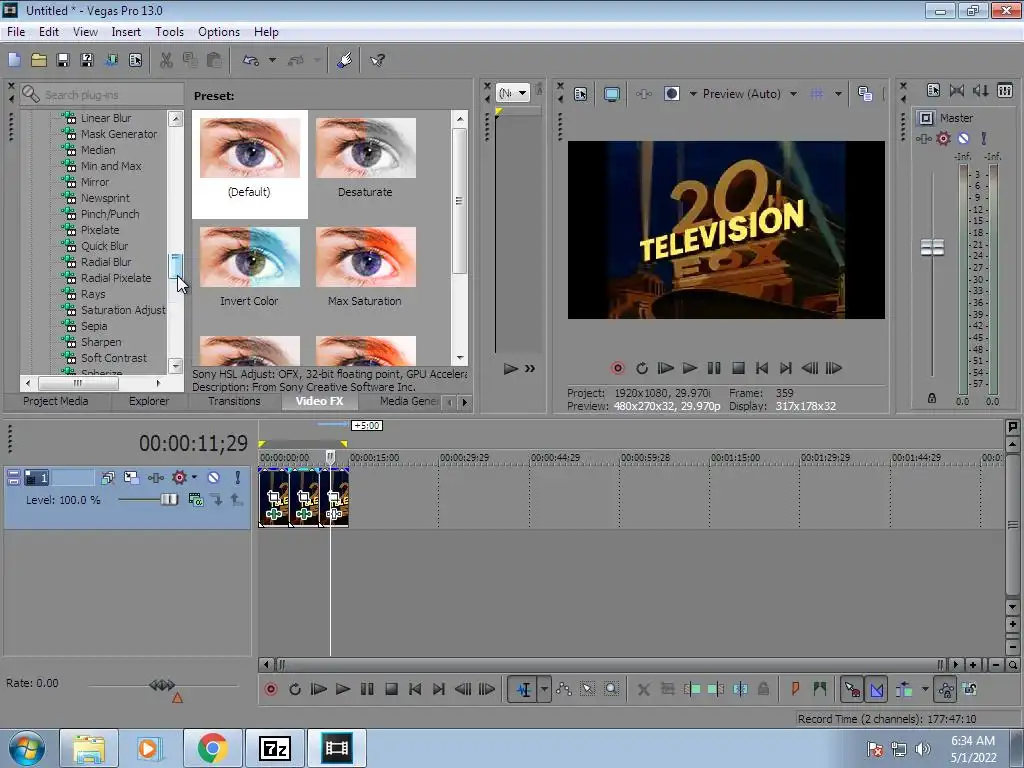
Task: Open Master bus FX gear icon
Action: (x=943, y=138)
